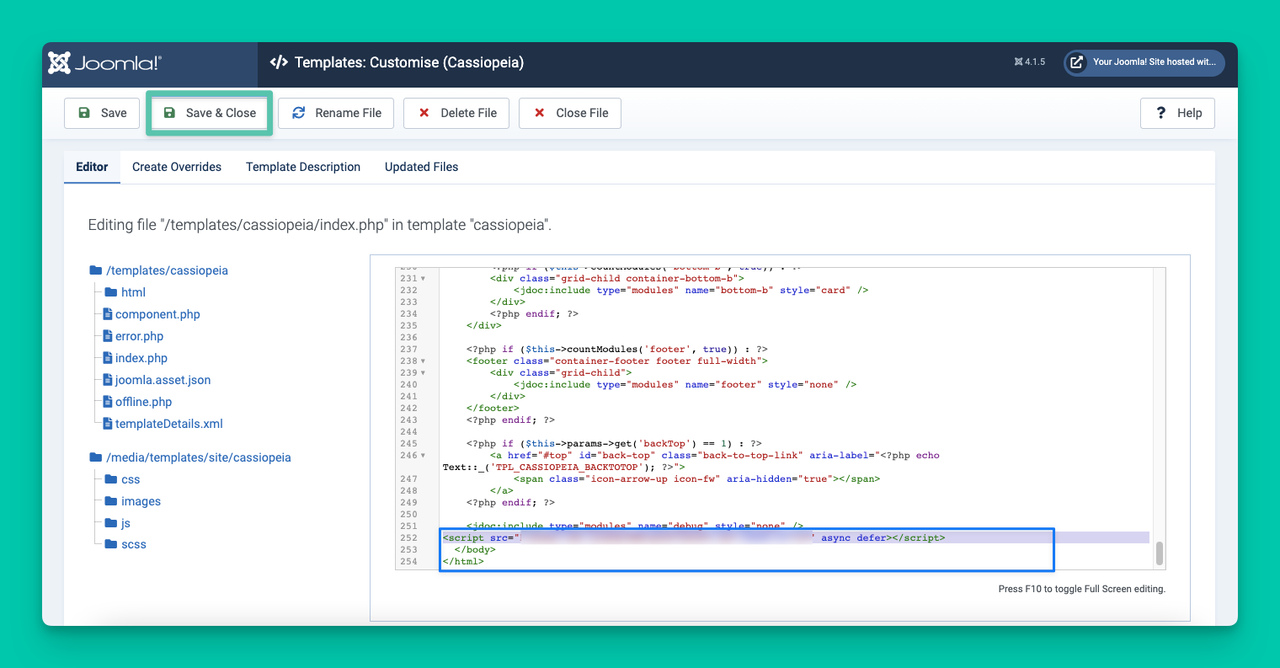The image size is (1280, 668).
Task: Click the folder icon beside css
Action: (111, 479)
